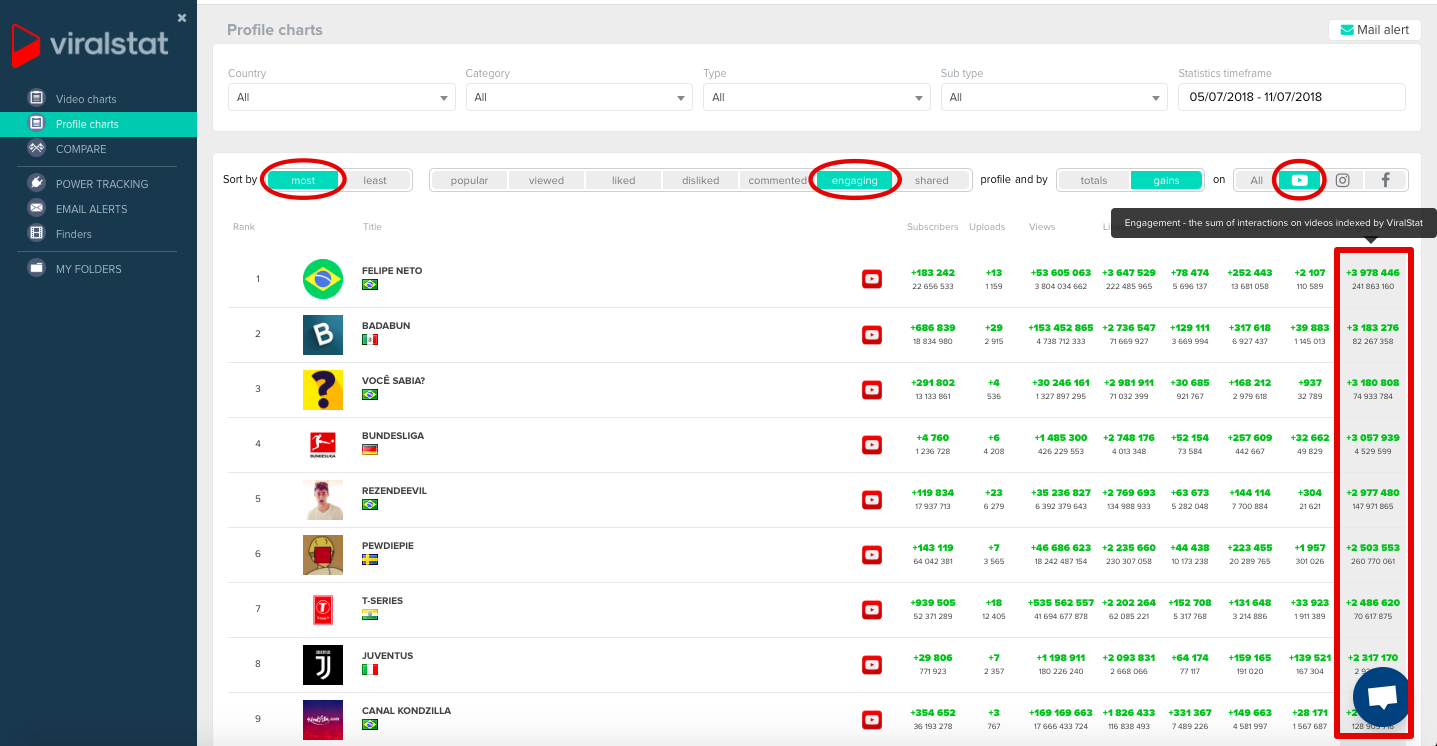Click PewDiePie profile thumbnail
Viewport: 1437px width, 746px height.
point(323,554)
